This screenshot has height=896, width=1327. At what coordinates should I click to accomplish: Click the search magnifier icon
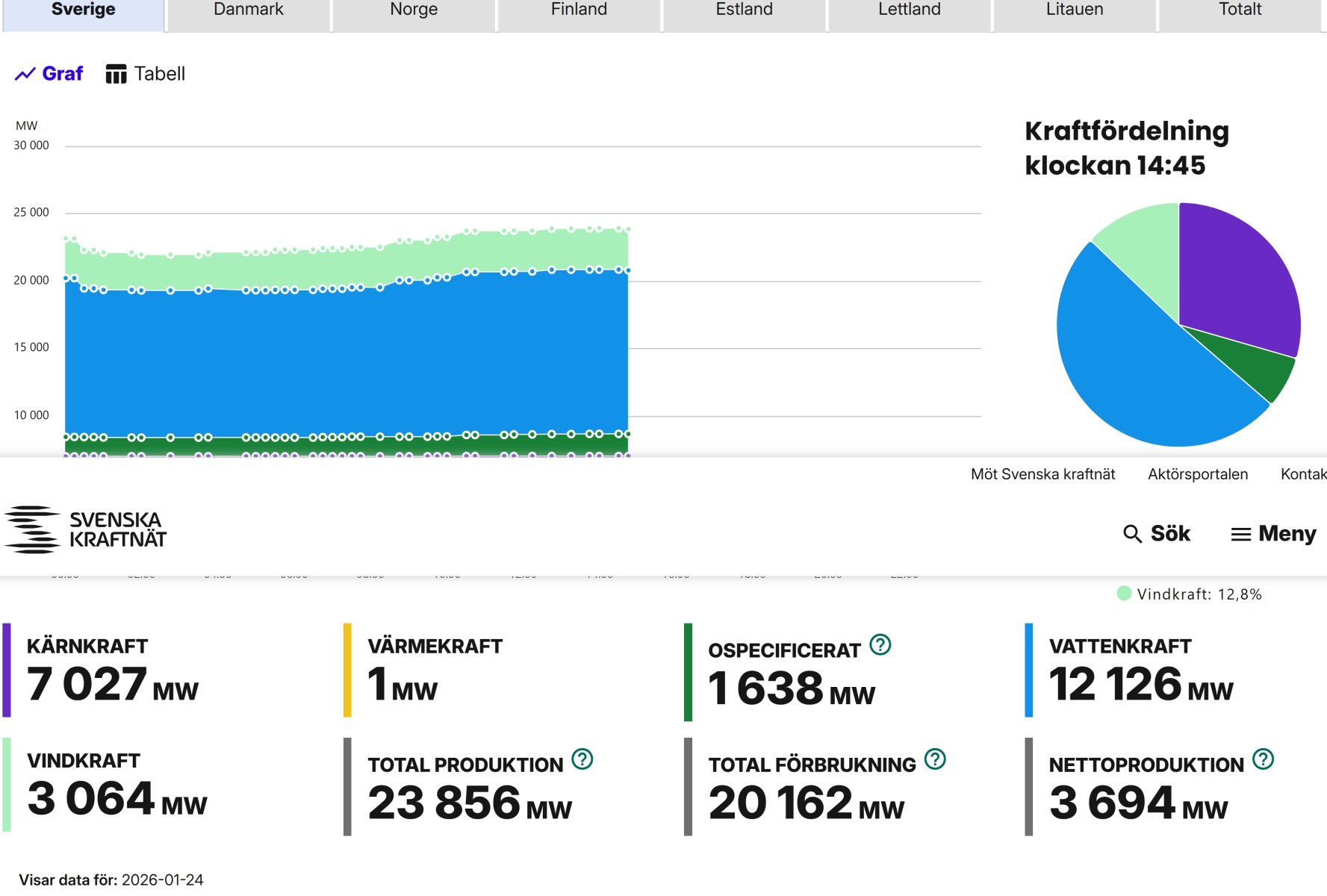[x=1132, y=534]
